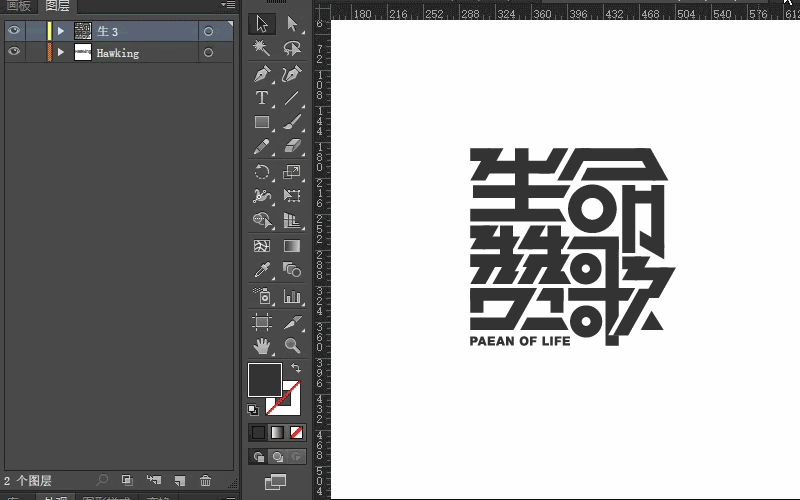Apply Gradient mode button below swatches

277,433
